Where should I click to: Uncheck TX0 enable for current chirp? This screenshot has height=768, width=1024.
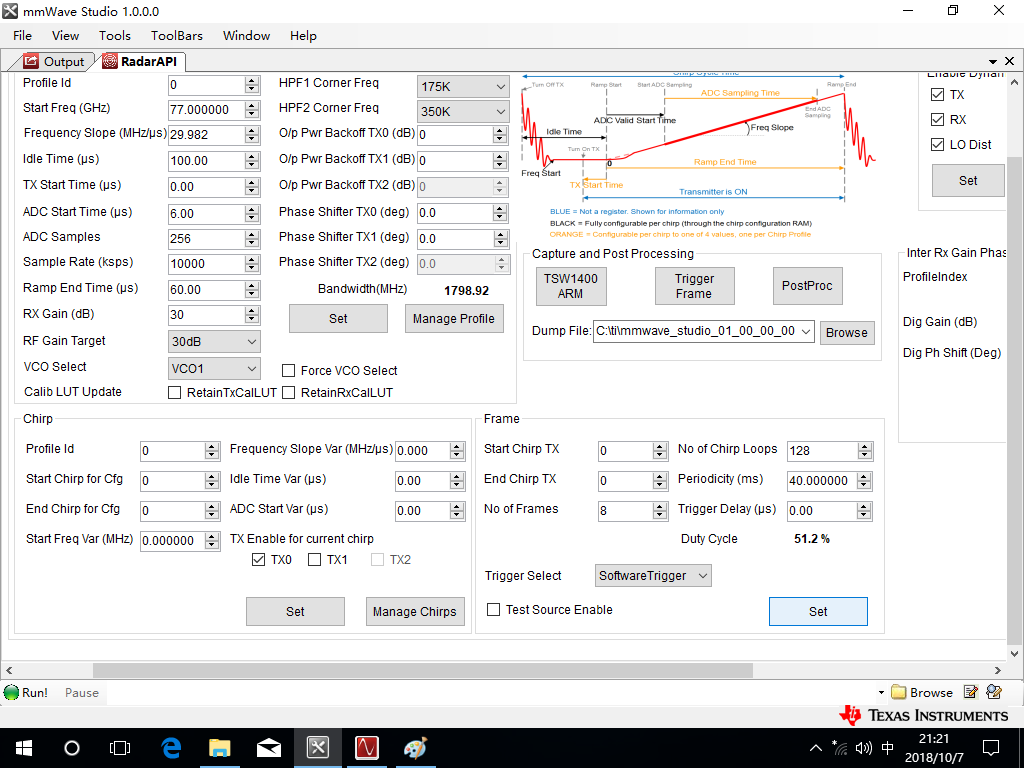(x=258, y=560)
